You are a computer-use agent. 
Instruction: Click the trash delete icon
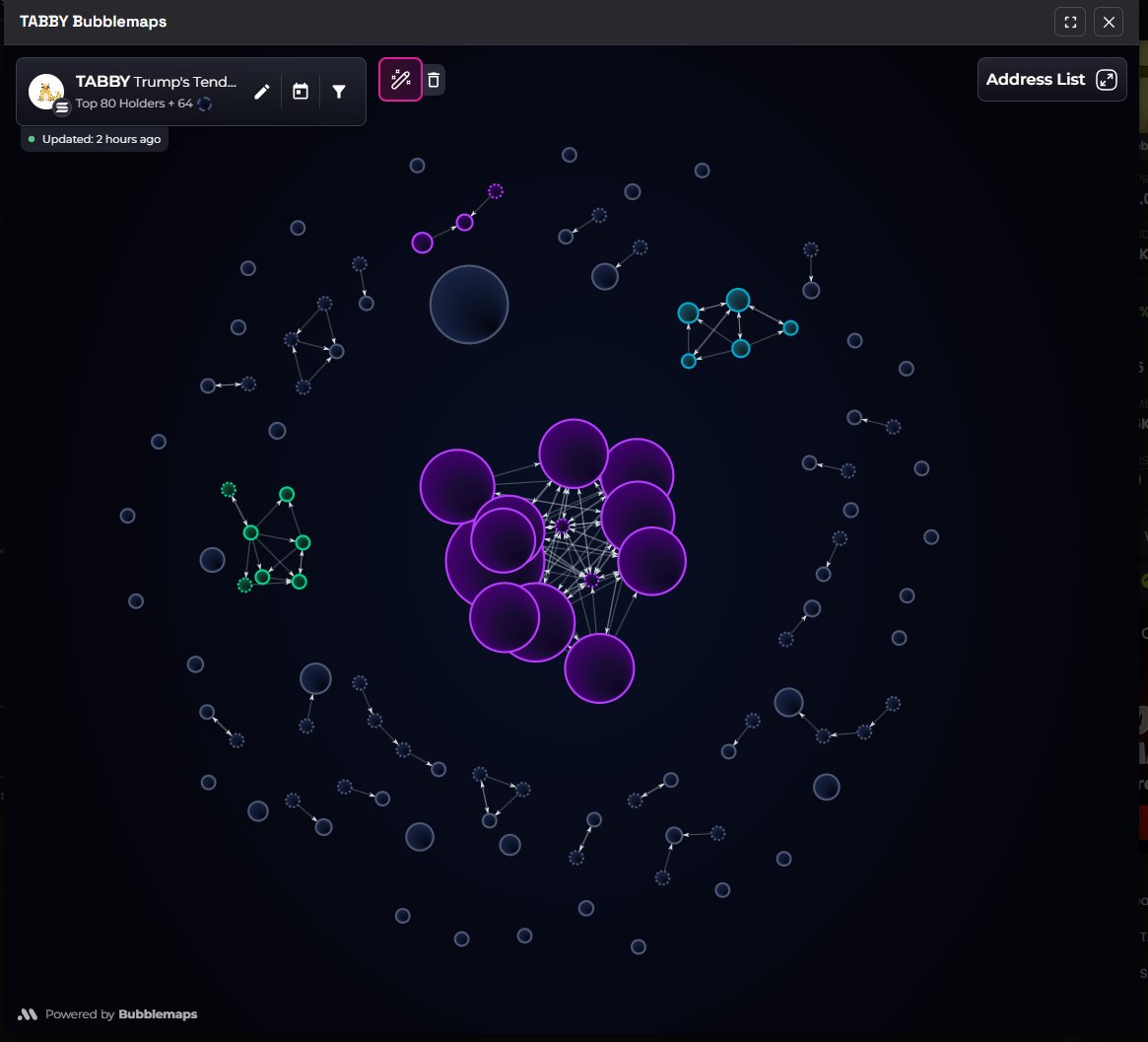pos(434,80)
